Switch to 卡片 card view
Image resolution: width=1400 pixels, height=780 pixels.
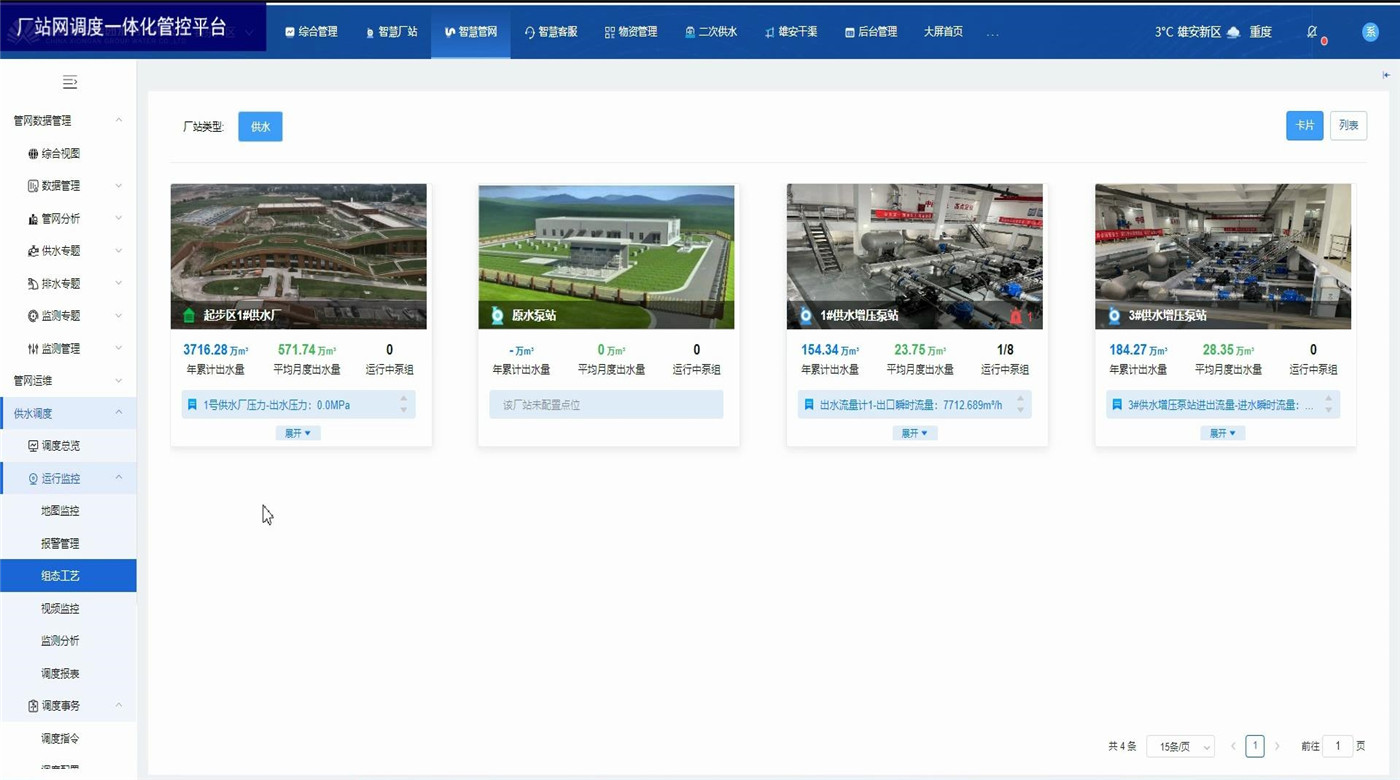click(x=1304, y=125)
